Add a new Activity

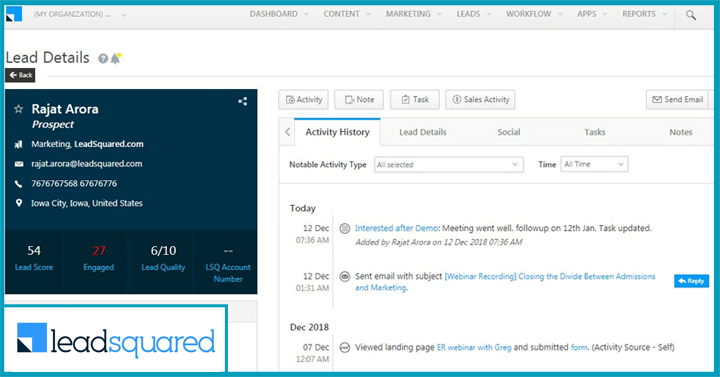[x=304, y=100]
